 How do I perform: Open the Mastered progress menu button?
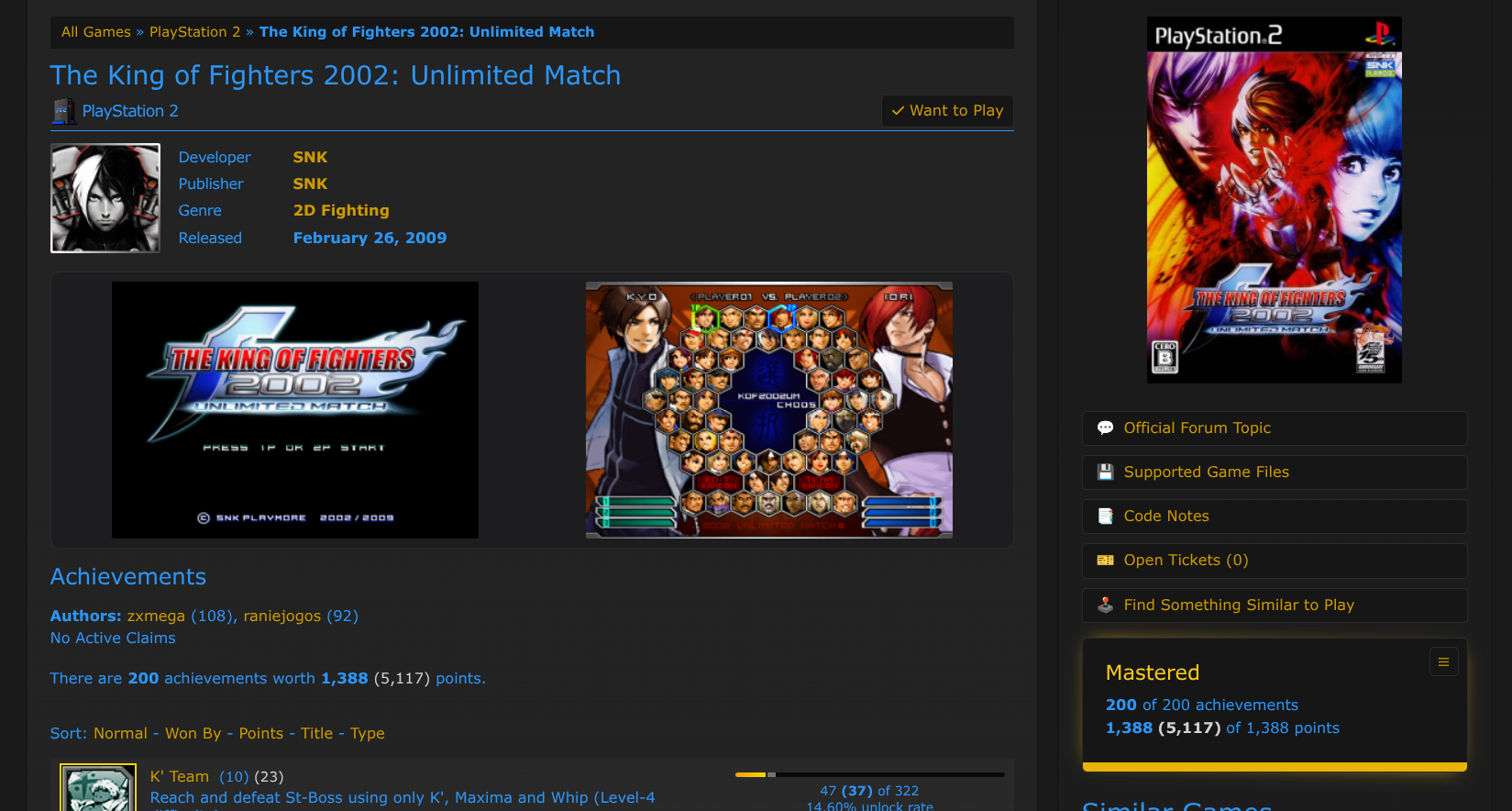pos(1443,661)
